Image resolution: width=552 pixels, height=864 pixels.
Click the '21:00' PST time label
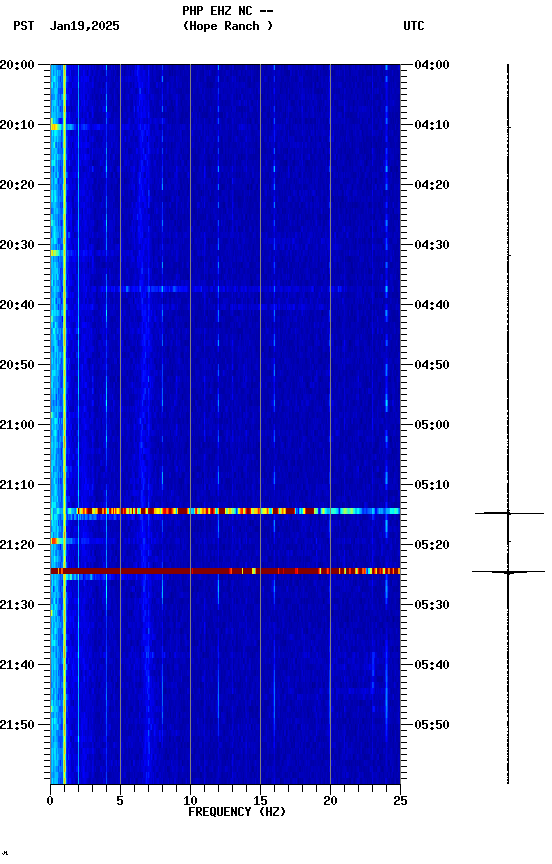point(17,425)
